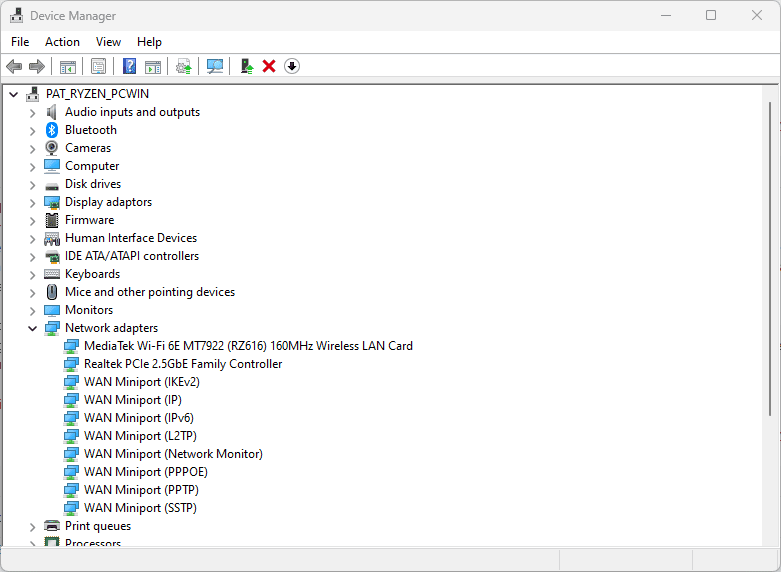Viewport: 781px width, 572px height.
Task: Open the Action menu
Action: 62,42
